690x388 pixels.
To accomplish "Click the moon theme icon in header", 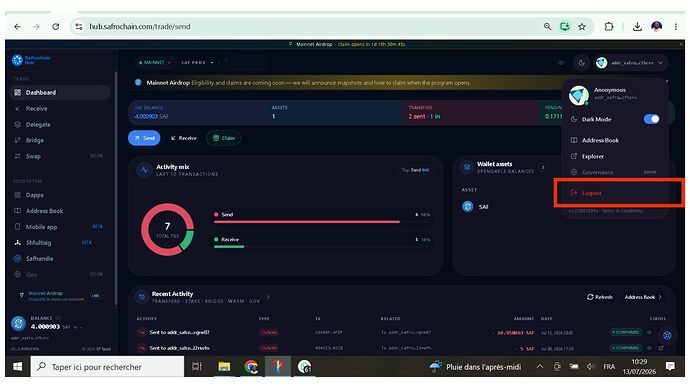I will tap(582, 63).
